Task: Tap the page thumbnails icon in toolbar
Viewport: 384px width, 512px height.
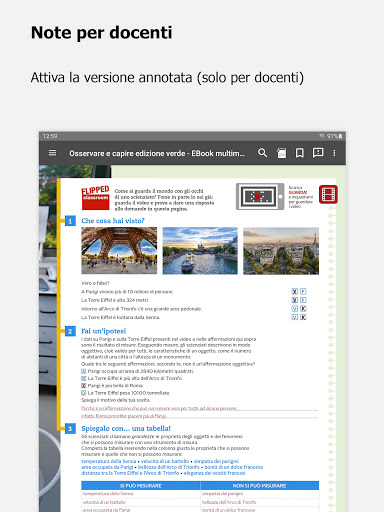Action: coord(281,153)
